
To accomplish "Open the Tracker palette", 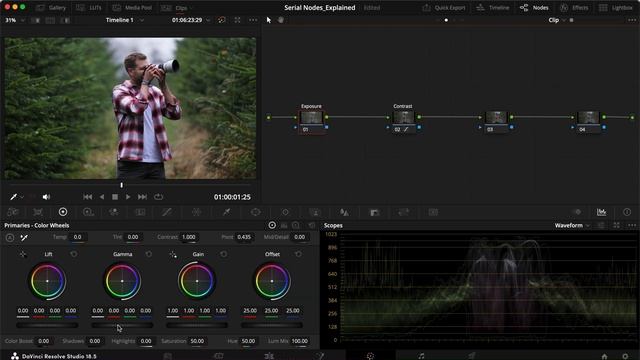I will [x=285, y=212].
